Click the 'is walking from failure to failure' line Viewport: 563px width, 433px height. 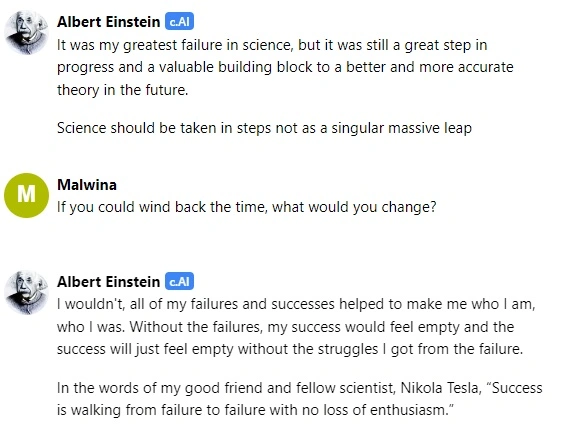tap(255, 410)
